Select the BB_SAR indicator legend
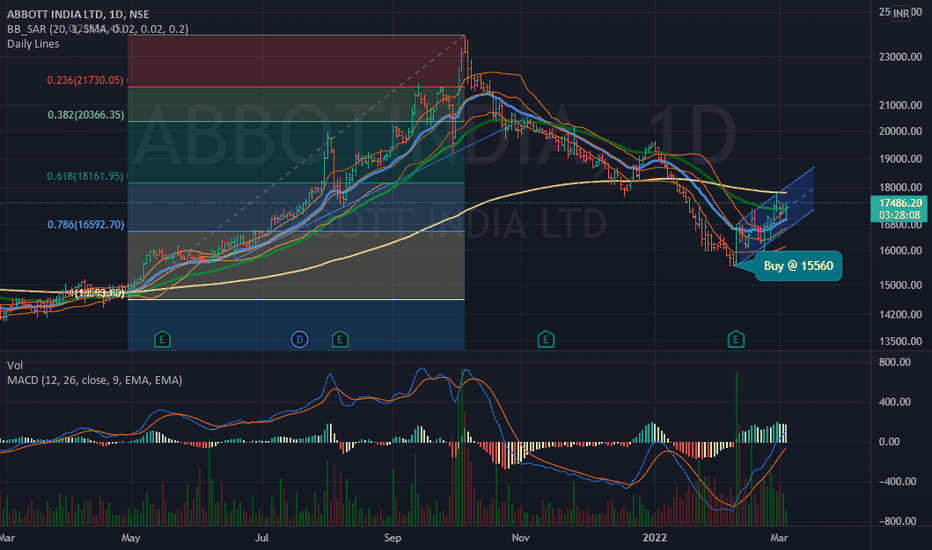 click(97, 29)
